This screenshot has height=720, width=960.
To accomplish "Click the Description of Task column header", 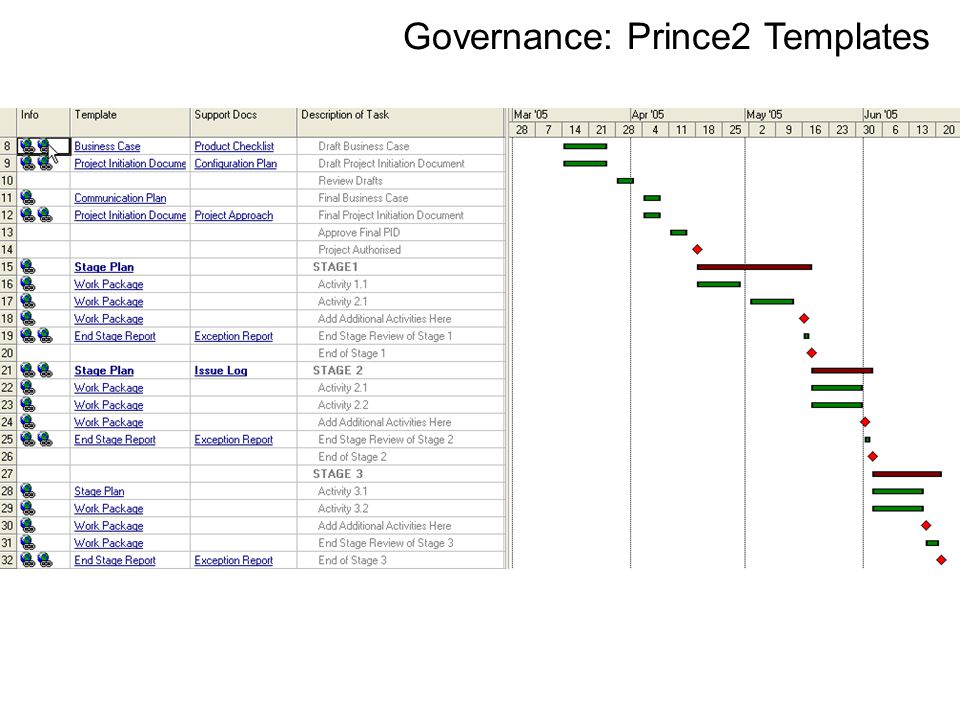I will [401, 122].
